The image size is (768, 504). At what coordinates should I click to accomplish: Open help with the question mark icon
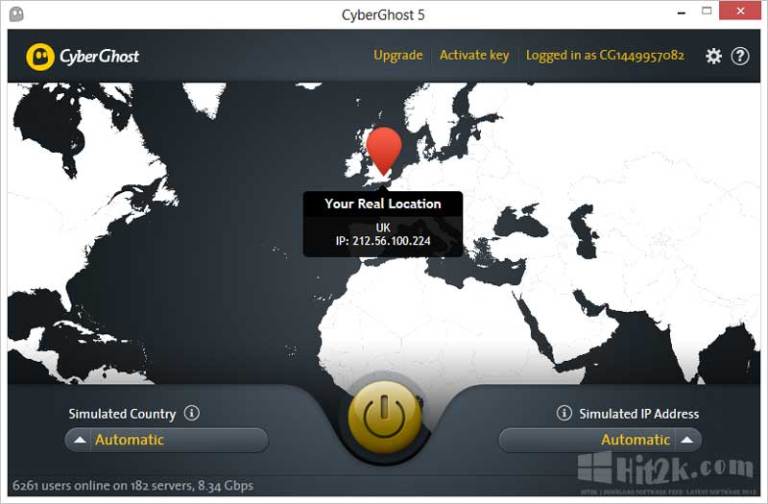[740, 56]
